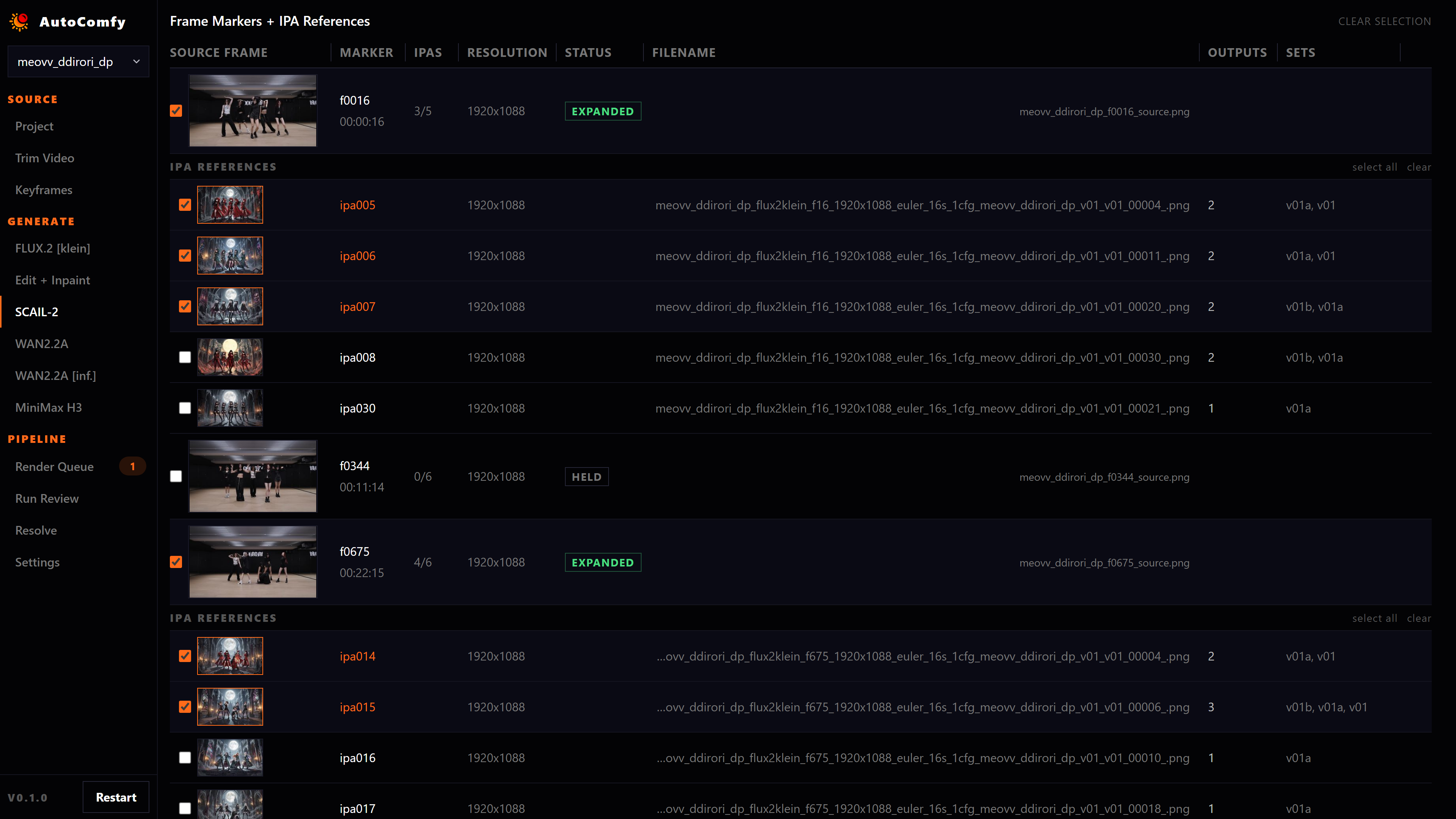Clear IPA references selection for f0675
This screenshot has width=1456, height=819.
[x=1419, y=618]
